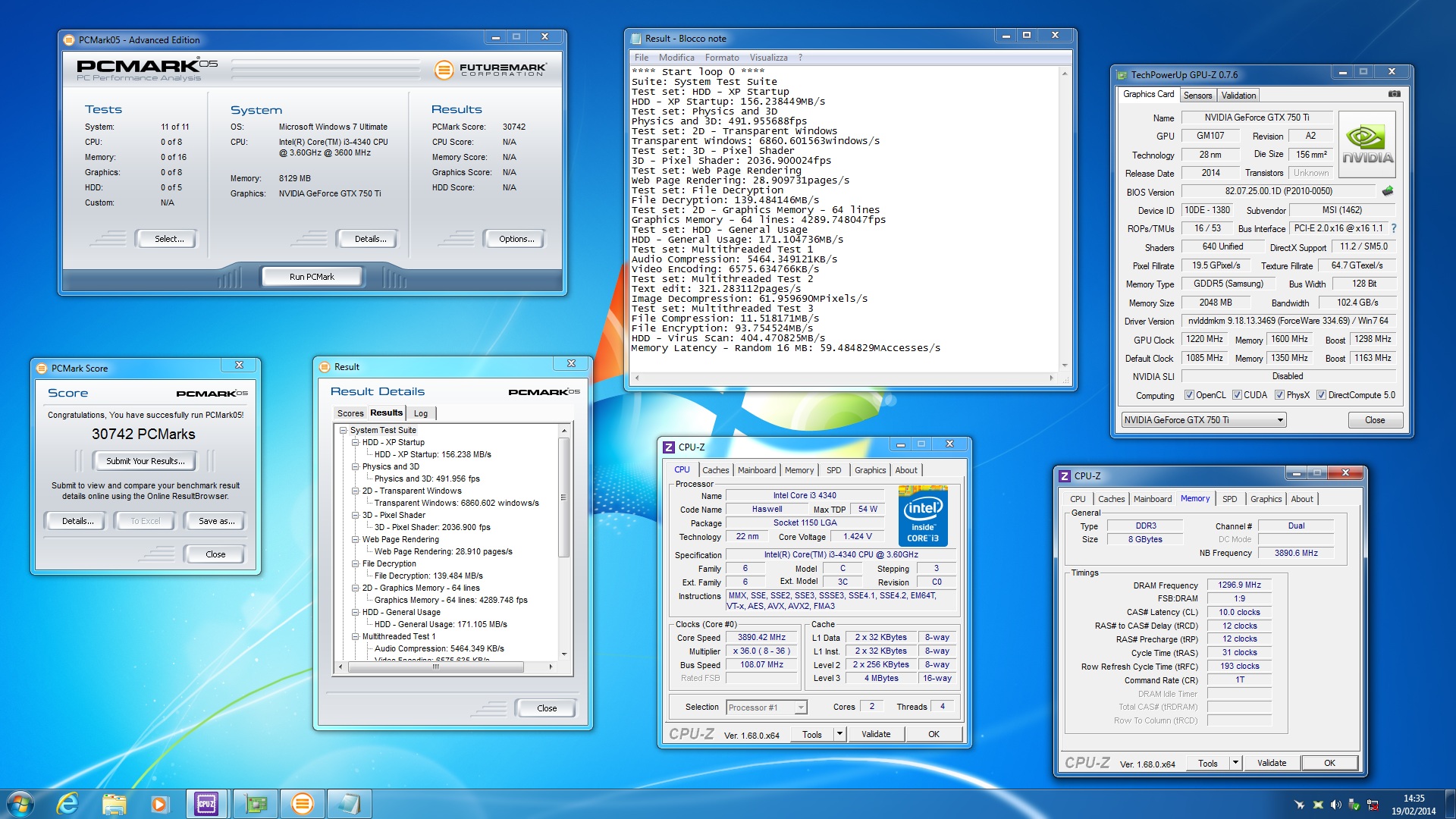Collapse the Physics and 3D tree node

(x=355, y=467)
